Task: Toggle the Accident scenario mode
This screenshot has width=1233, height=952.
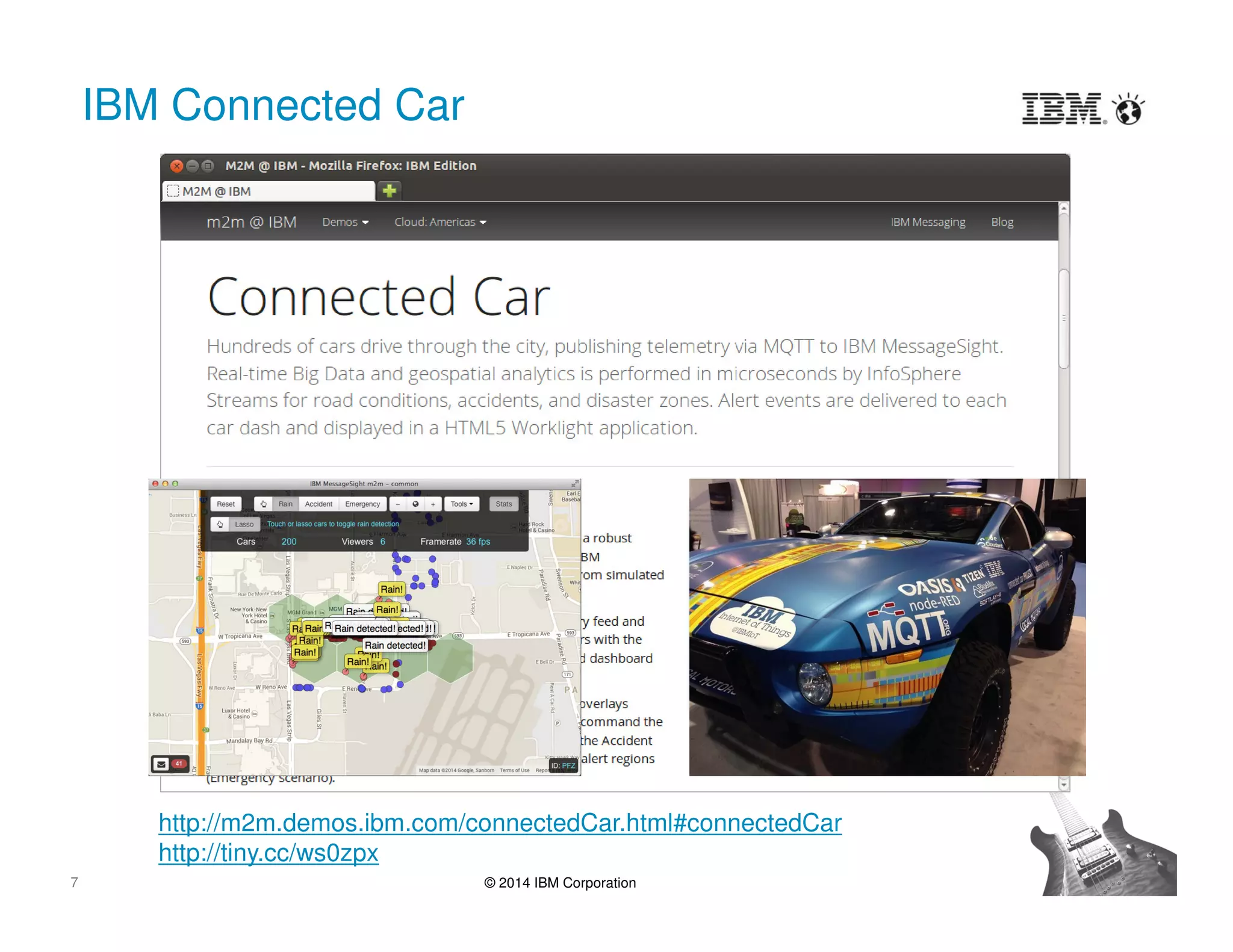Action: point(318,504)
